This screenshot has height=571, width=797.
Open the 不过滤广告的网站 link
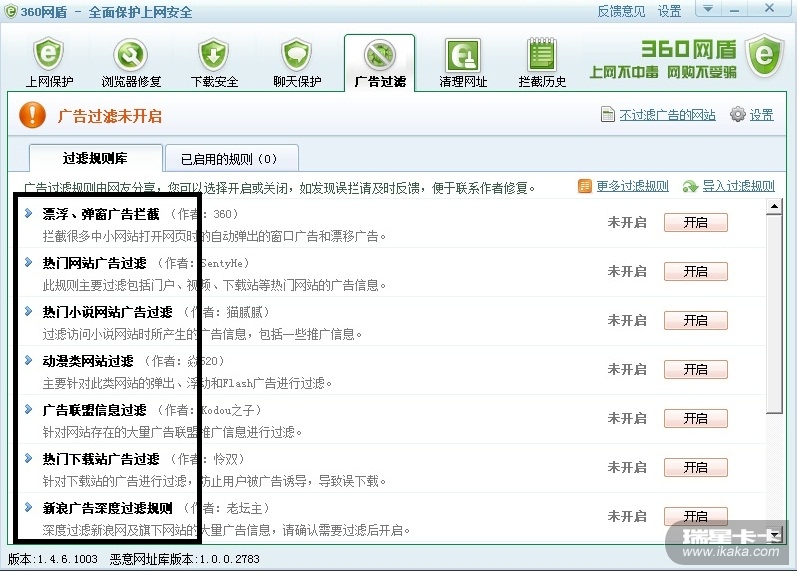[667, 115]
